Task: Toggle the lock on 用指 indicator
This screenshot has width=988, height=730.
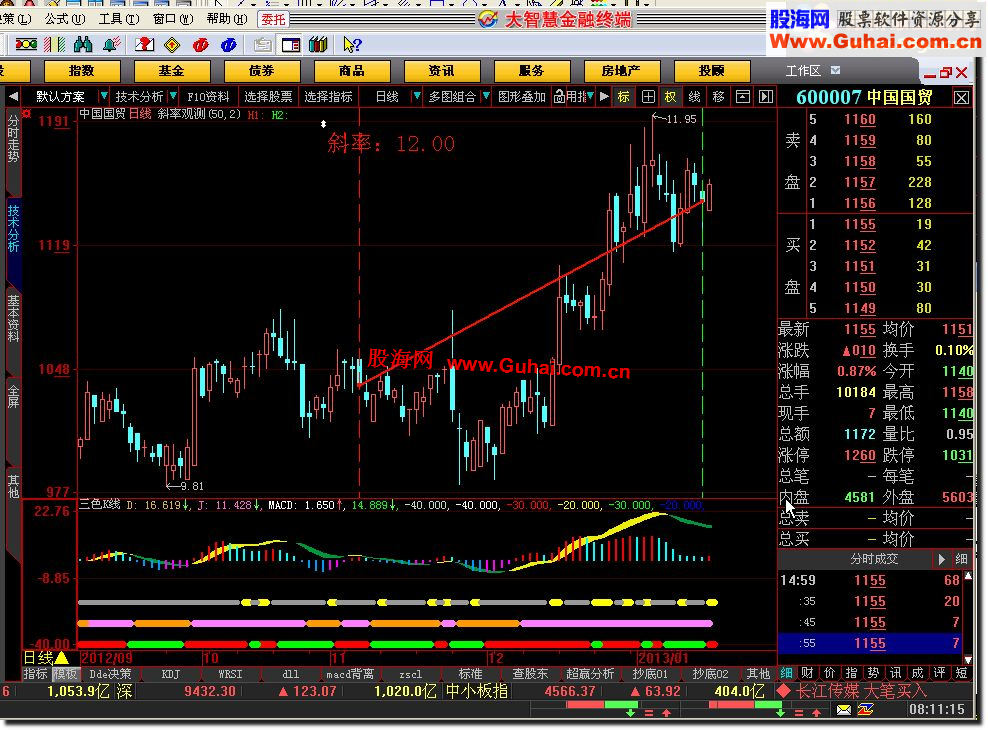Action: point(560,96)
